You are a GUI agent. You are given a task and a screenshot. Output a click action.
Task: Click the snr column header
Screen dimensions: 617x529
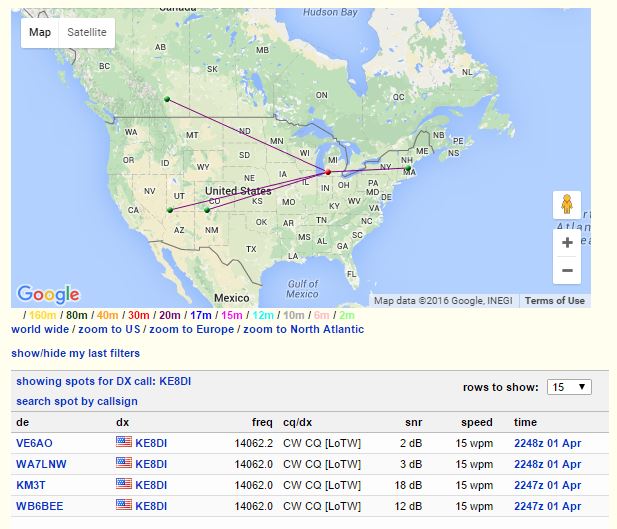pos(413,422)
